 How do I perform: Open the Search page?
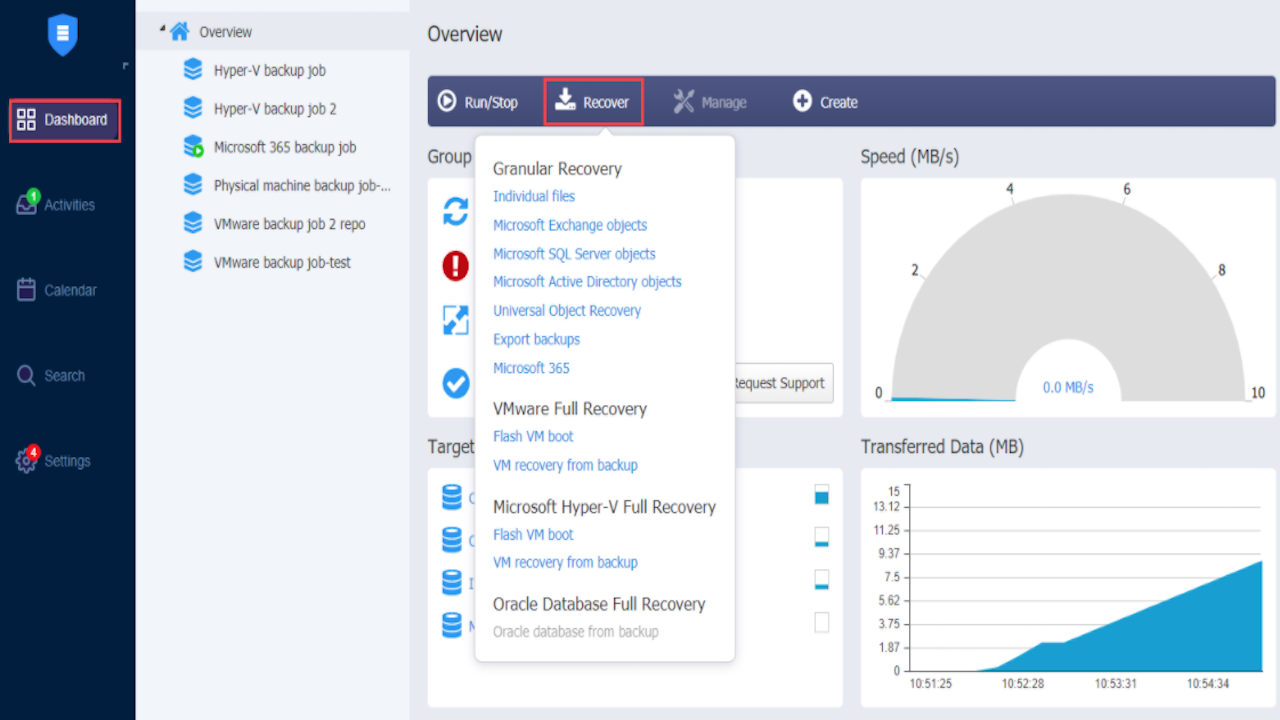51,376
